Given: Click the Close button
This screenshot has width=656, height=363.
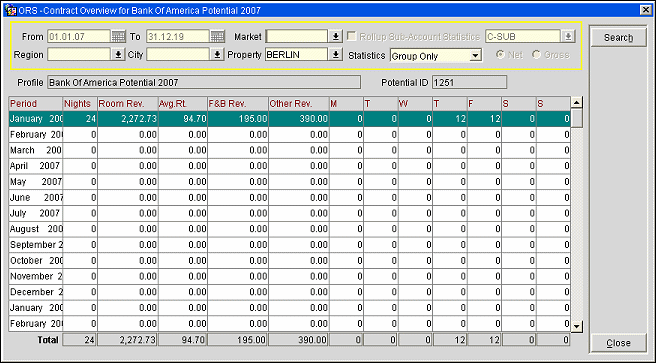Looking at the screenshot, I should click(618, 343).
